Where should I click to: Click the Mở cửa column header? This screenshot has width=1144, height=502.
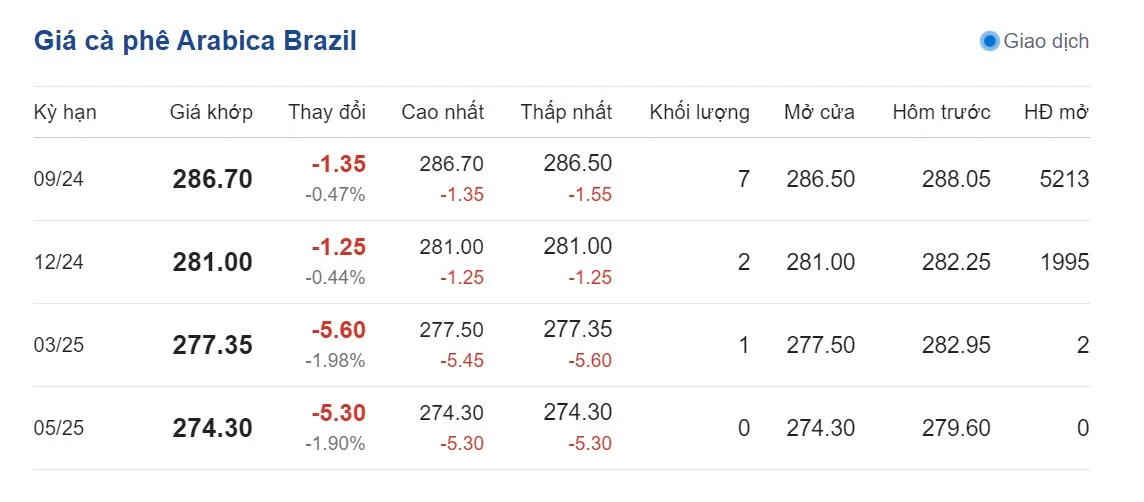819,112
